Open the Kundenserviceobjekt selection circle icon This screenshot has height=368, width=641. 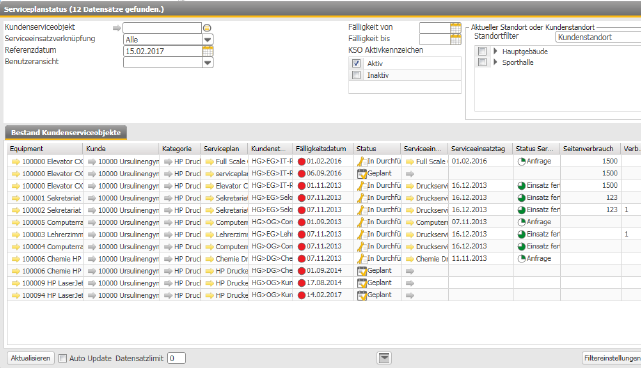pos(207,28)
